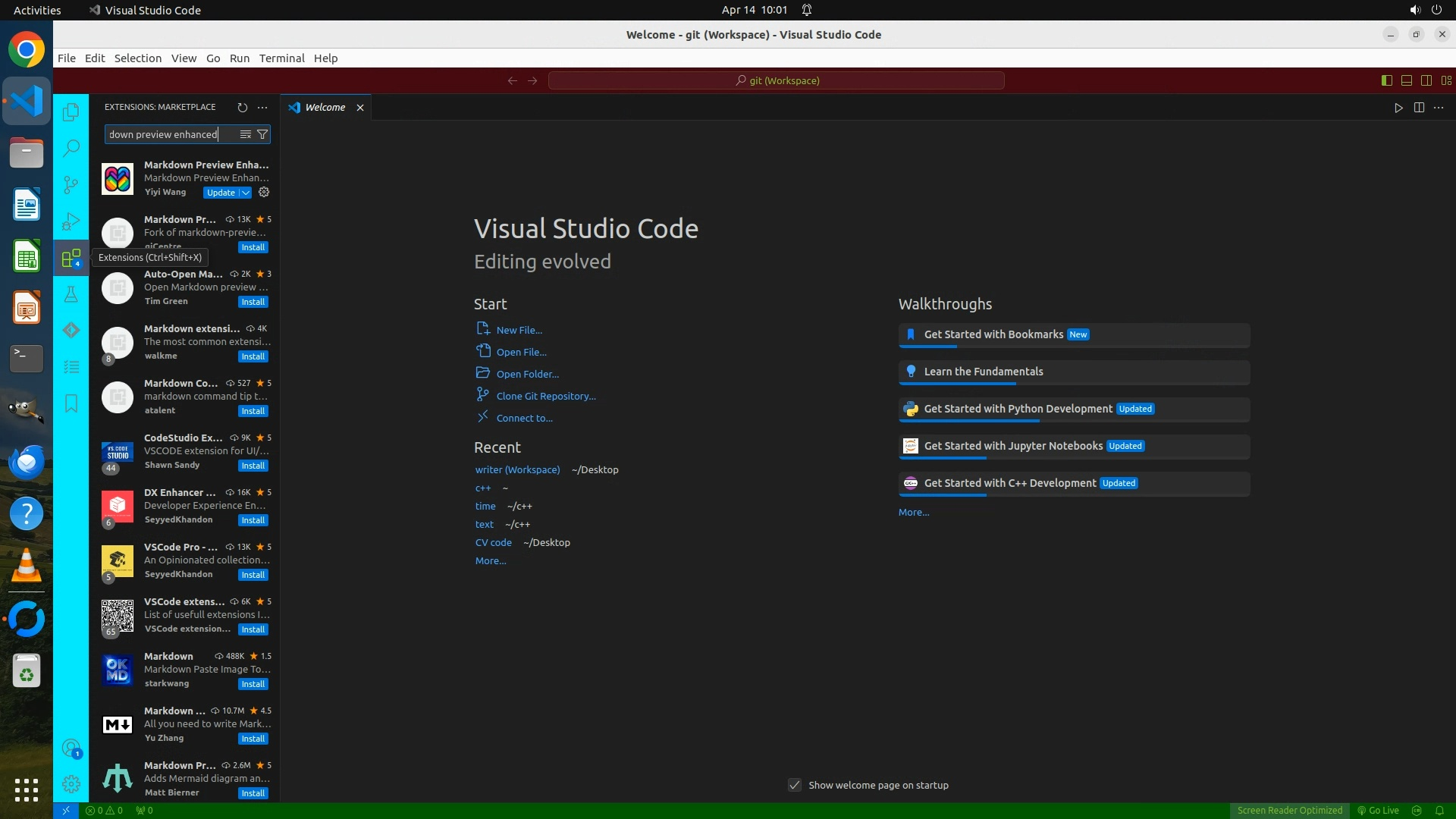Click Clear Extensions Search Results icon
The image size is (1456, 819).
tap(245, 134)
